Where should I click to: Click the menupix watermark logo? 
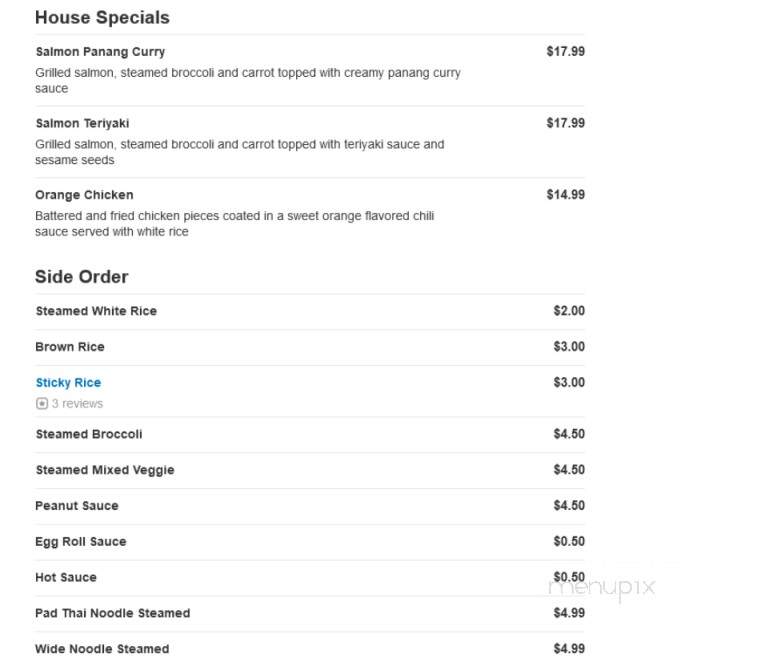point(601,588)
